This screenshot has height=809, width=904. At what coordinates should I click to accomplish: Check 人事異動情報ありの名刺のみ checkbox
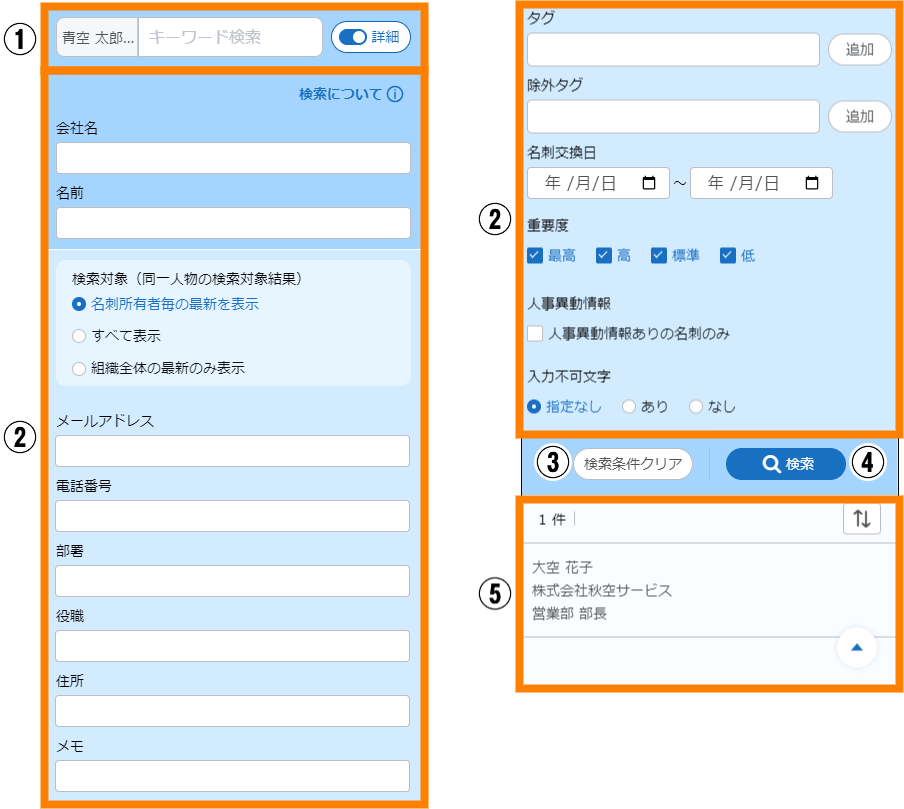[536, 333]
